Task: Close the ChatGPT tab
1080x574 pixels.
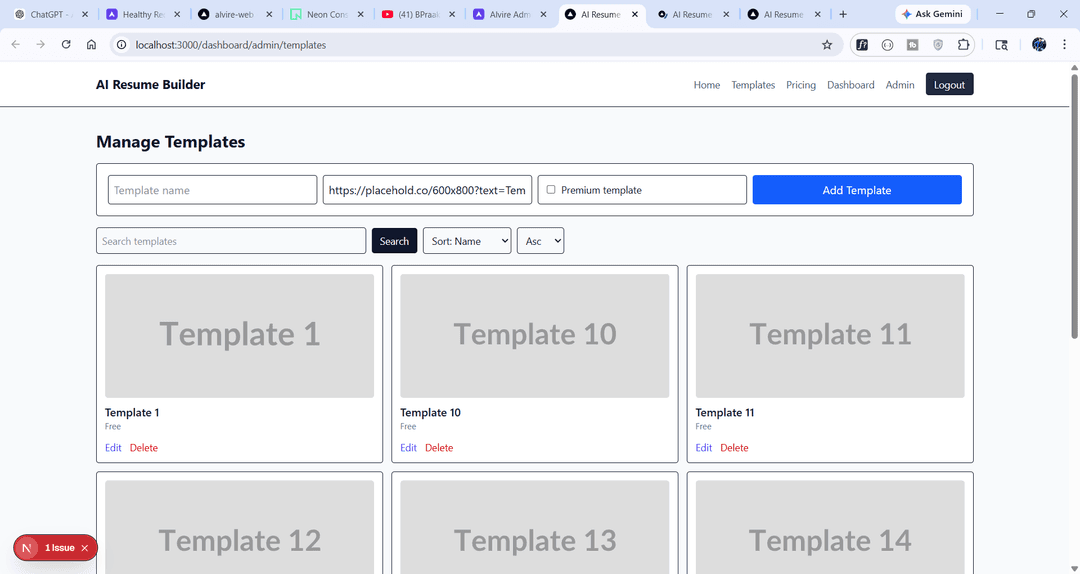Action: [x=85, y=14]
